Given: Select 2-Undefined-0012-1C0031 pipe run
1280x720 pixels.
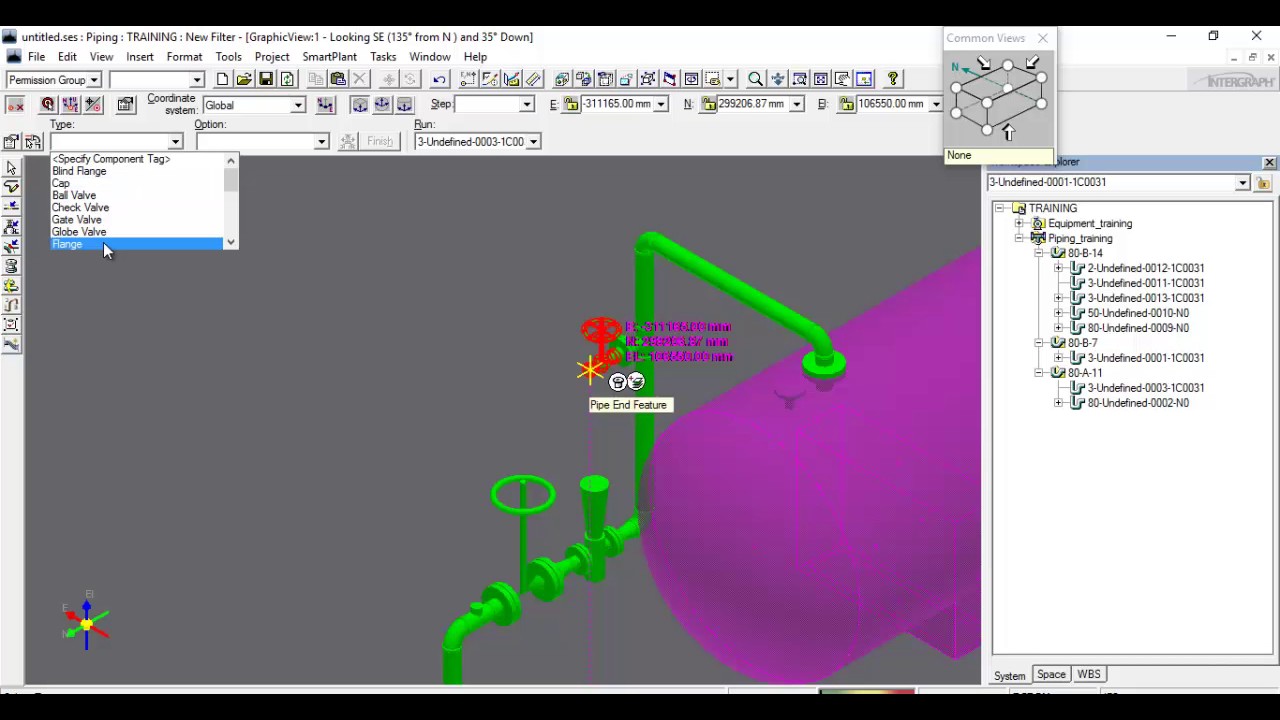Looking at the screenshot, I should point(1146,268).
